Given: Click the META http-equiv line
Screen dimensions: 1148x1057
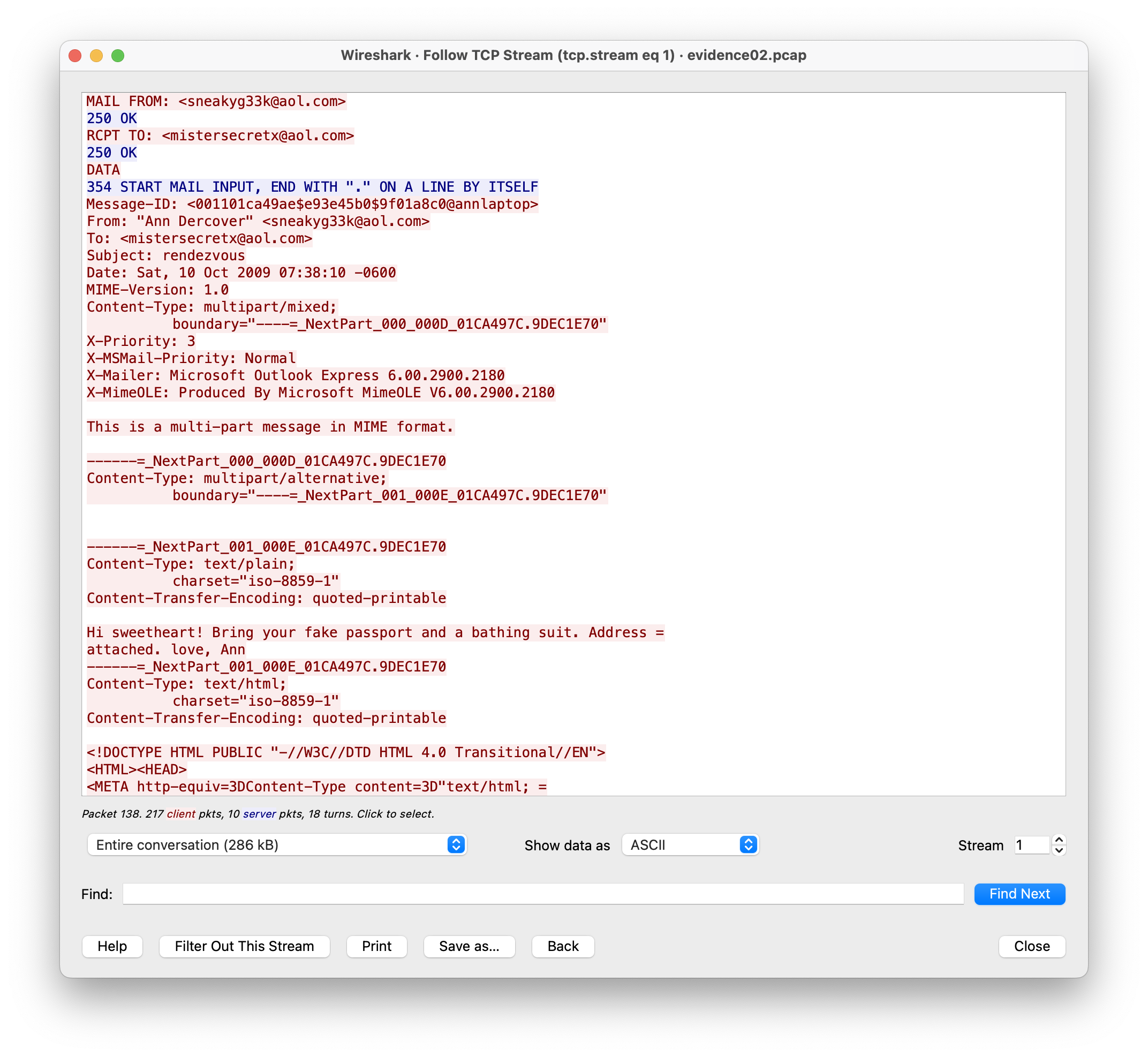Looking at the screenshot, I should [x=317, y=787].
